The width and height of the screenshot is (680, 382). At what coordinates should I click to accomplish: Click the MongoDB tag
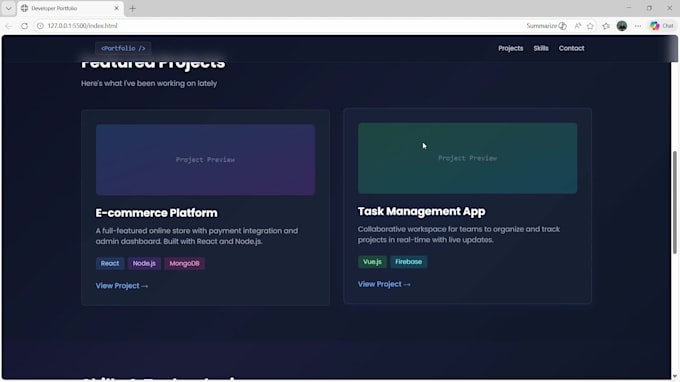tap(184, 263)
